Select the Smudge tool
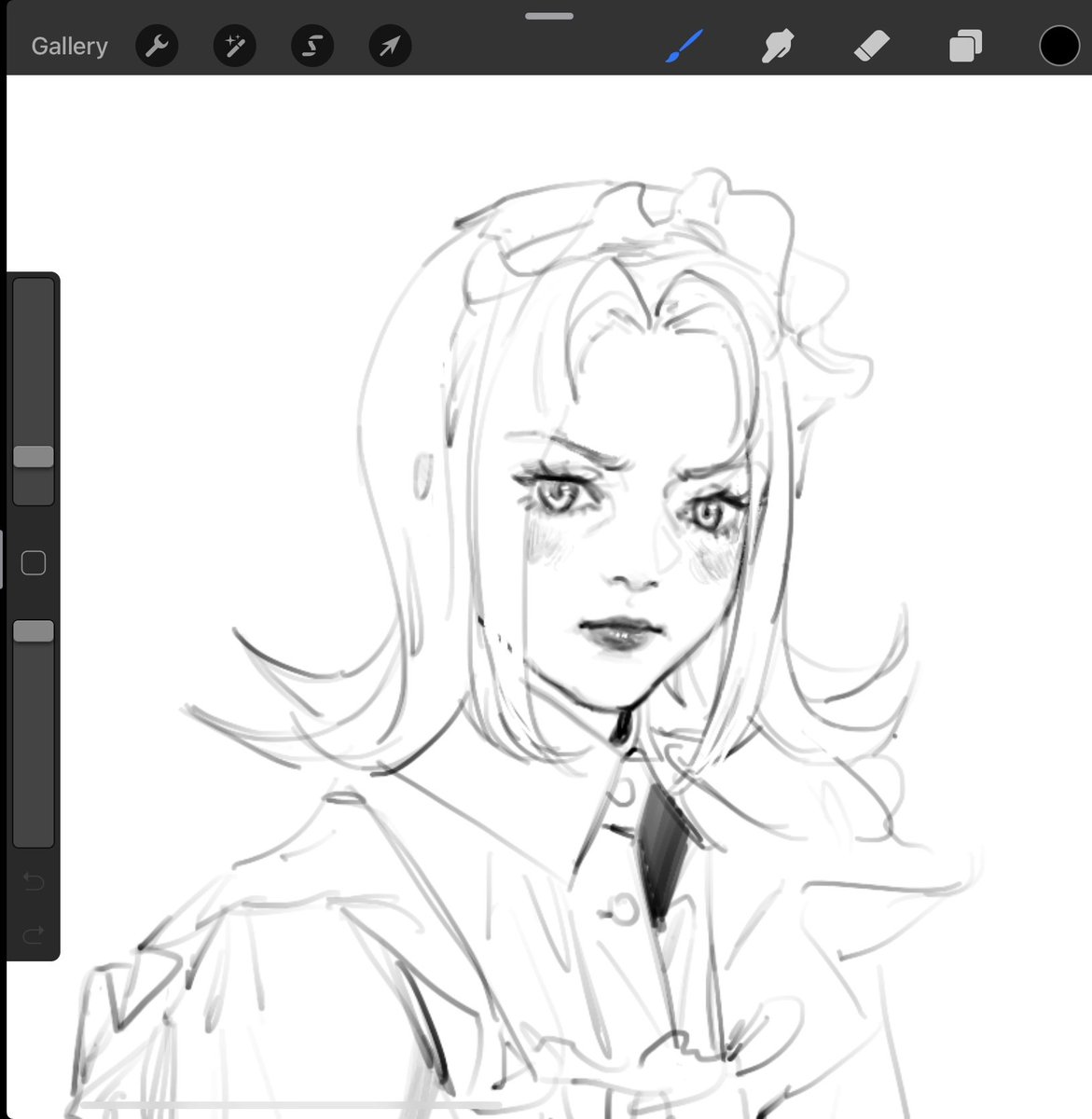 778,46
